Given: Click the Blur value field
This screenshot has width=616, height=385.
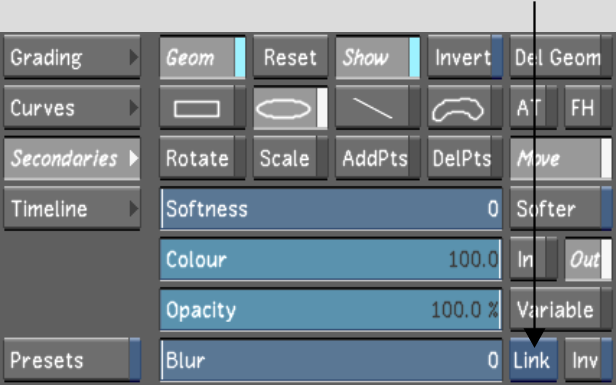Looking at the screenshot, I should pos(331,360).
